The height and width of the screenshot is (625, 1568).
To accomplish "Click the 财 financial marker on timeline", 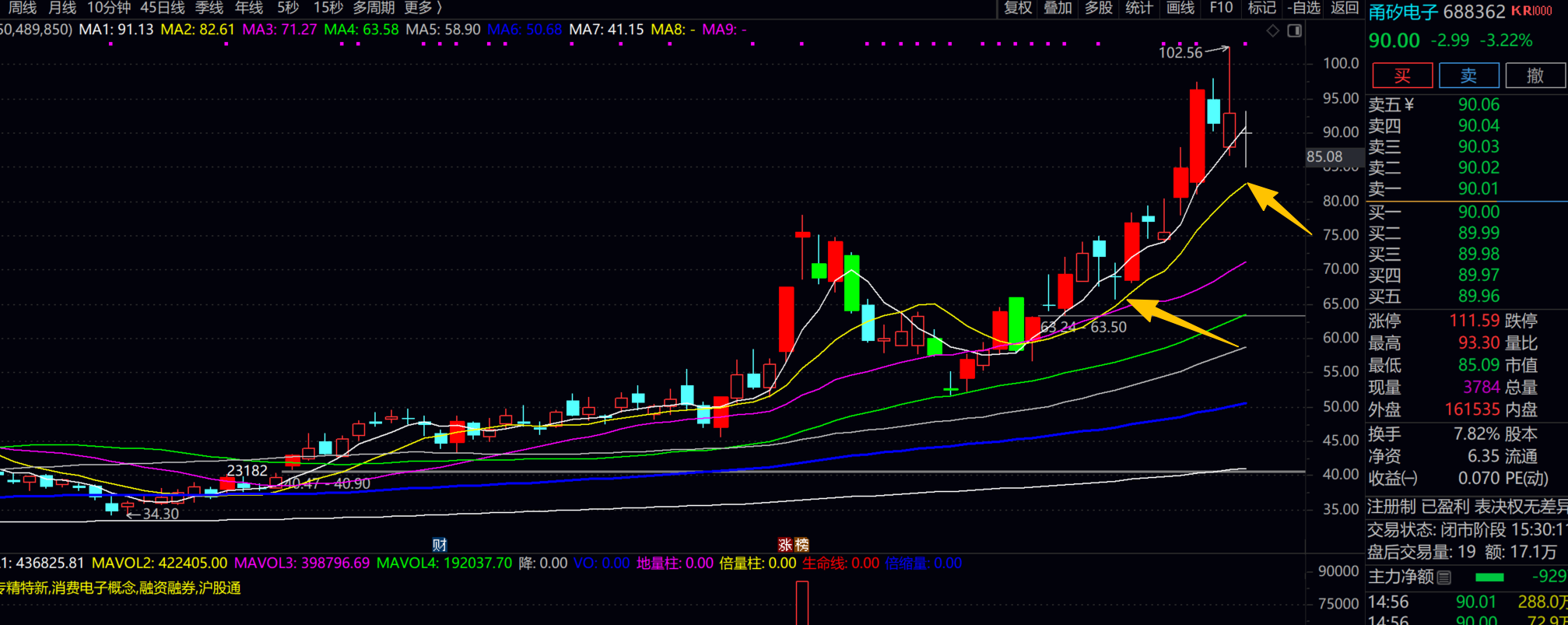I will [440, 545].
